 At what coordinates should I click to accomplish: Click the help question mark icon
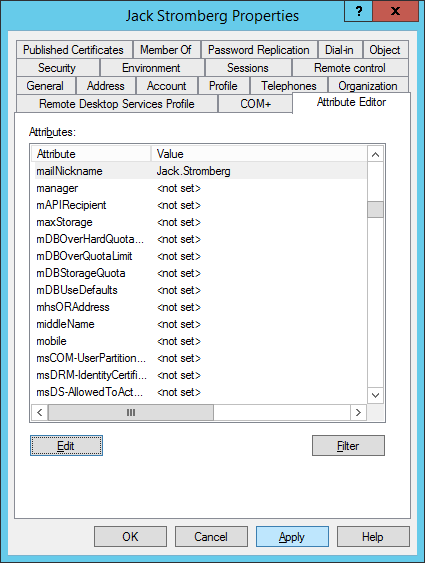(358, 11)
